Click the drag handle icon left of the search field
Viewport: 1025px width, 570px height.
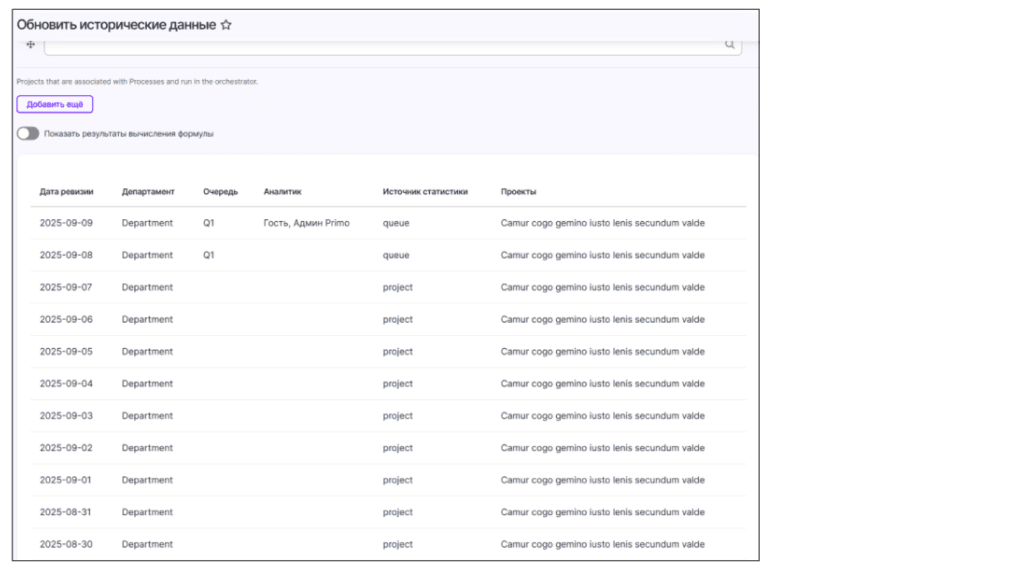(29, 45)
